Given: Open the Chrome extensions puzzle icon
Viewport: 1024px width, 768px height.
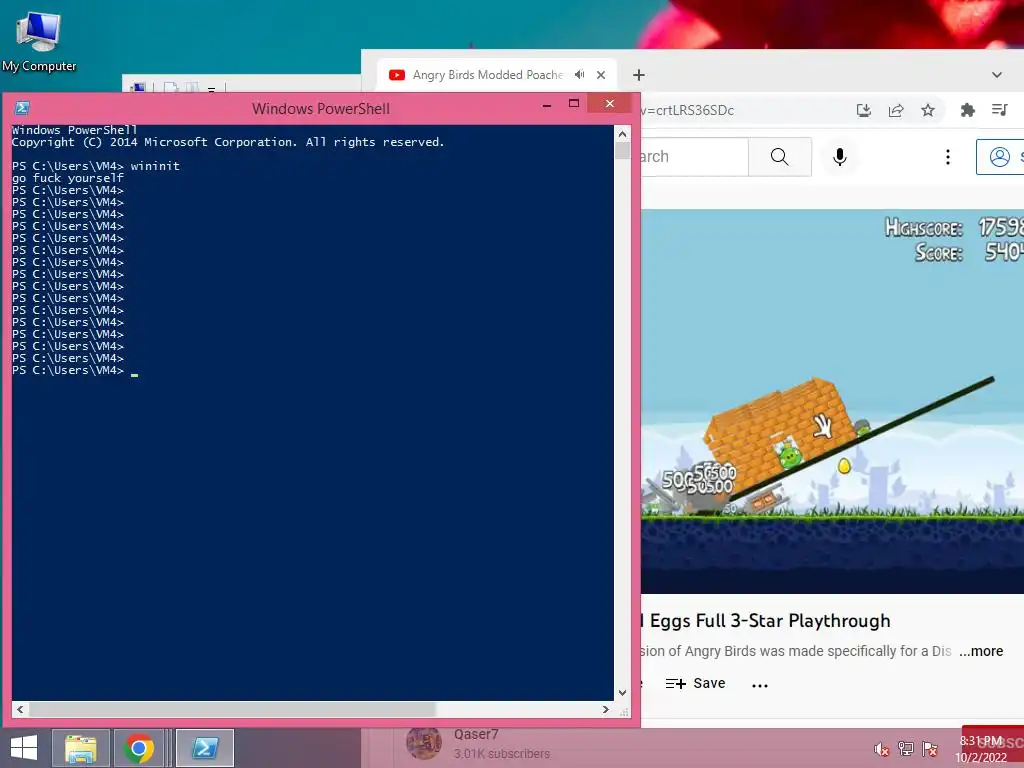Looking at the screenshot, I should point(967,110).
